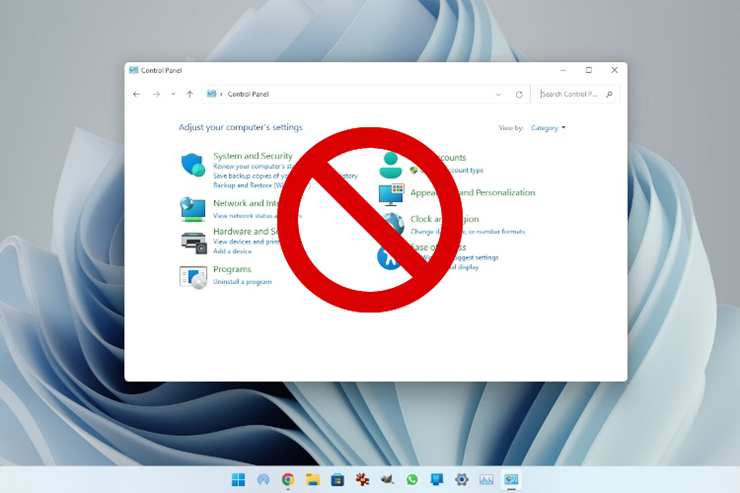This screenshot has height=493, width=740.
Task: Go up one level with Up arrow
Action: [x=190, y=94]
